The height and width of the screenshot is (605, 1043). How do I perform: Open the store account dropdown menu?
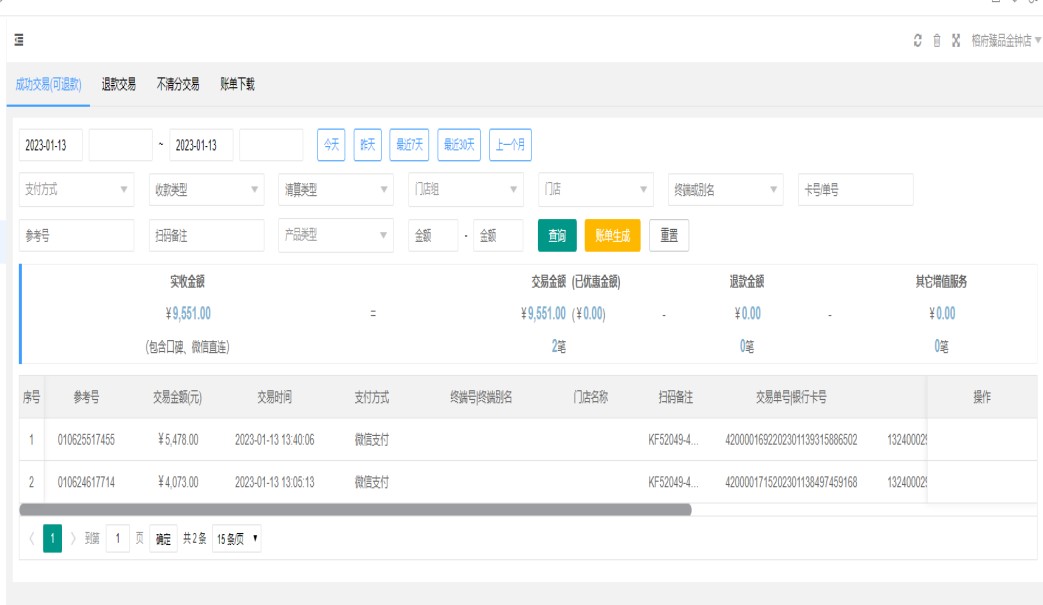[1005, 41]
